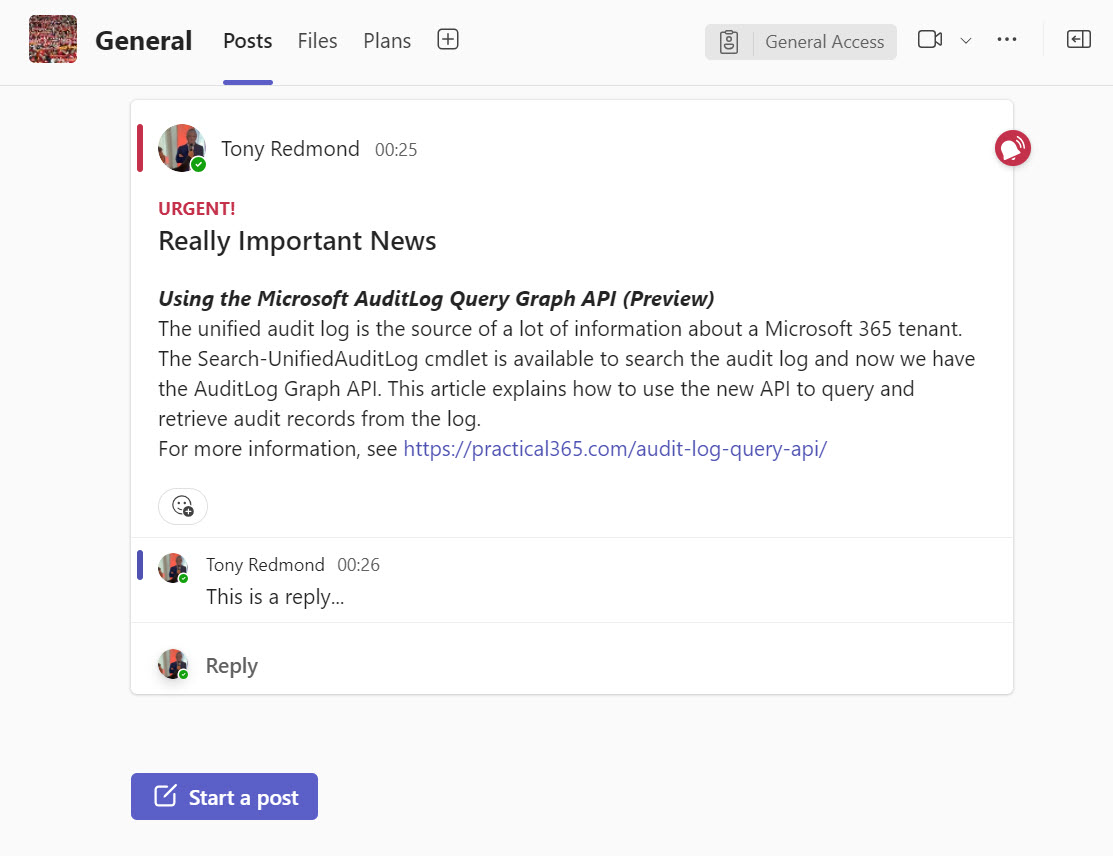Viewport: 1113px width, 856px height.
Task: Open the practical365.com audit log link
Action: pos(614,448)
